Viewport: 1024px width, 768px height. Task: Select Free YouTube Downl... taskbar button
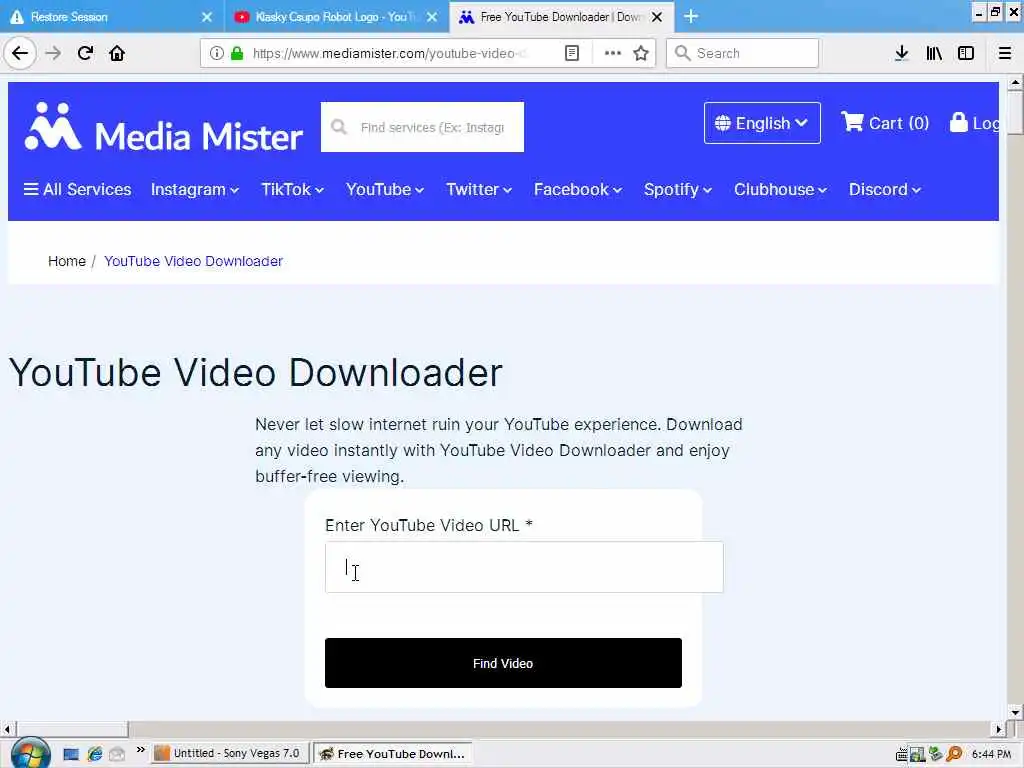[x=392, y=754]
